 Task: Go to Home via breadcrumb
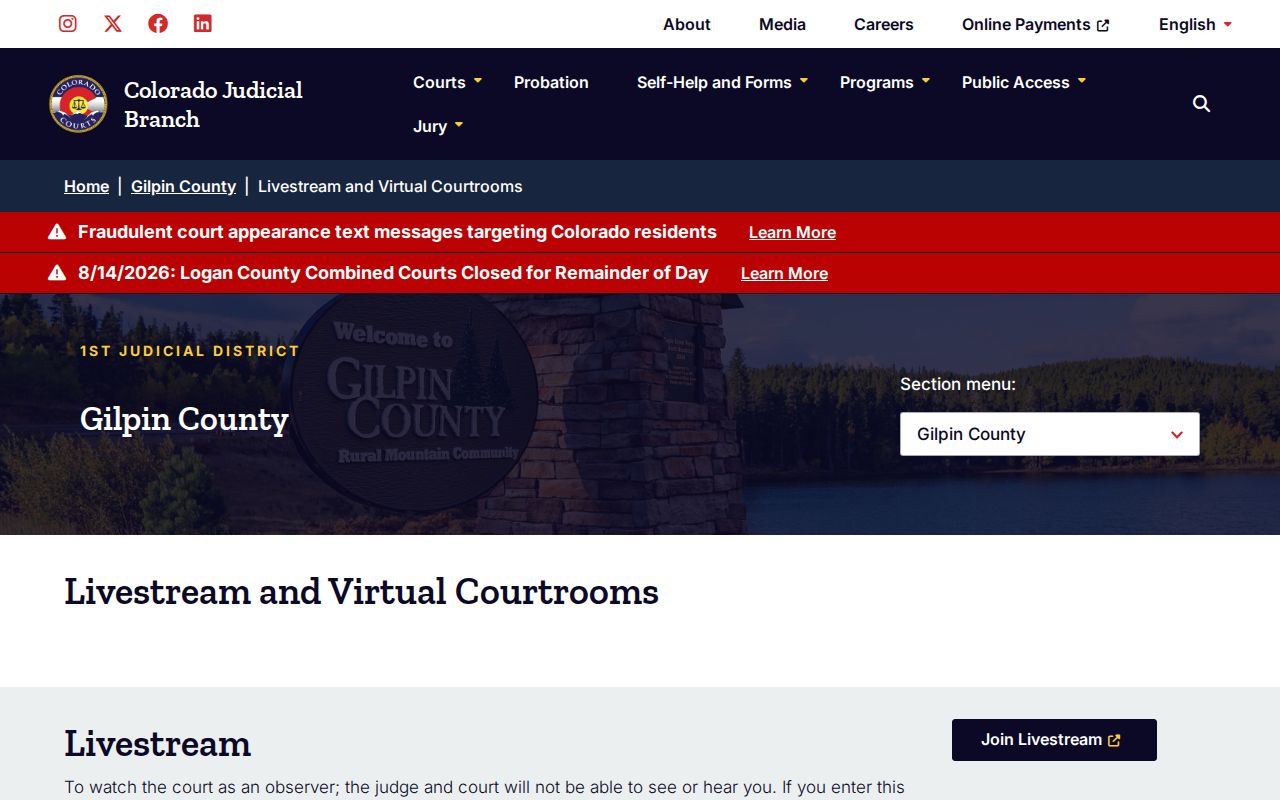(x=87, y=186)
